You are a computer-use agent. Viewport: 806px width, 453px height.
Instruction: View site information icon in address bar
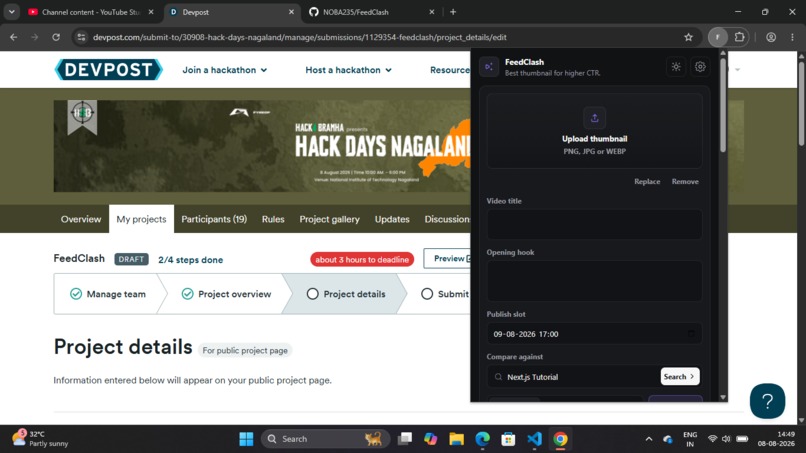pyautogui.click(x=81, y=37)
